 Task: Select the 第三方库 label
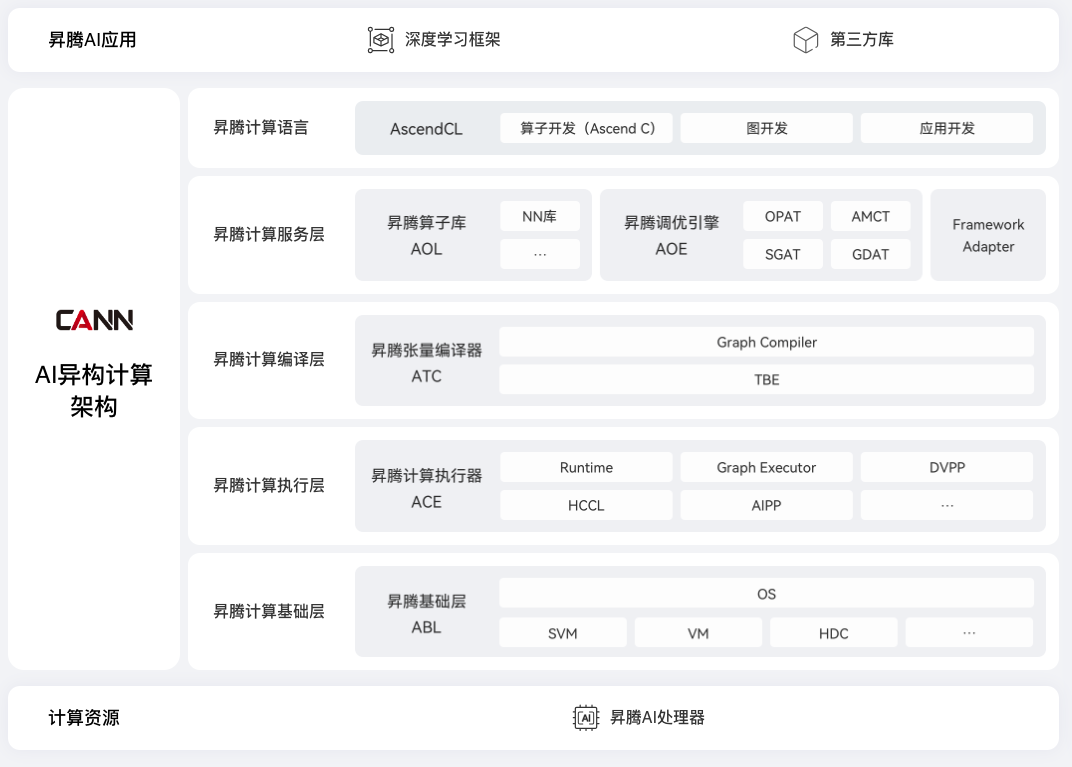[x=861, y=40]
